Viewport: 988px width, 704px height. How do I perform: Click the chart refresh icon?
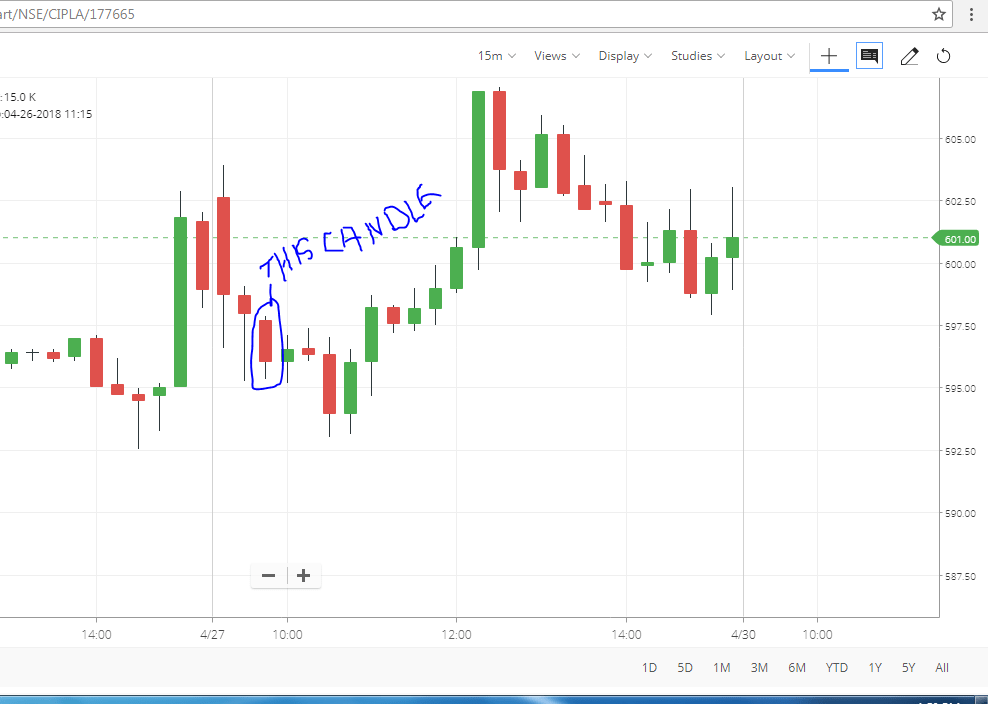click(943, 56)
